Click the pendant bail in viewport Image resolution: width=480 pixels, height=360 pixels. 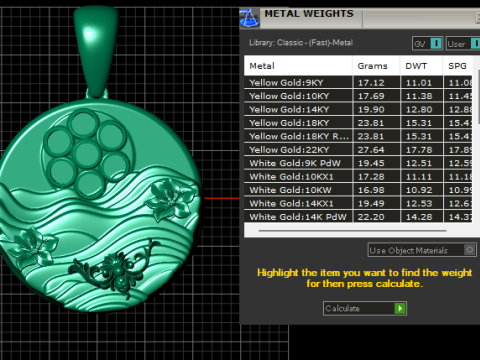(x=96, y=52)
